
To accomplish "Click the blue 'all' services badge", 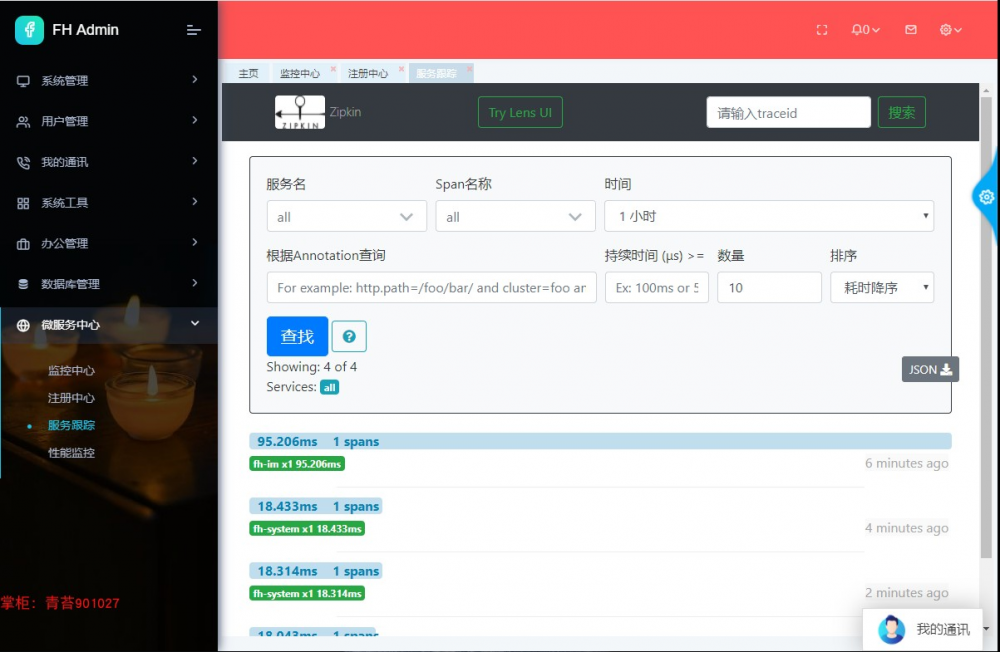I will 330,387.
